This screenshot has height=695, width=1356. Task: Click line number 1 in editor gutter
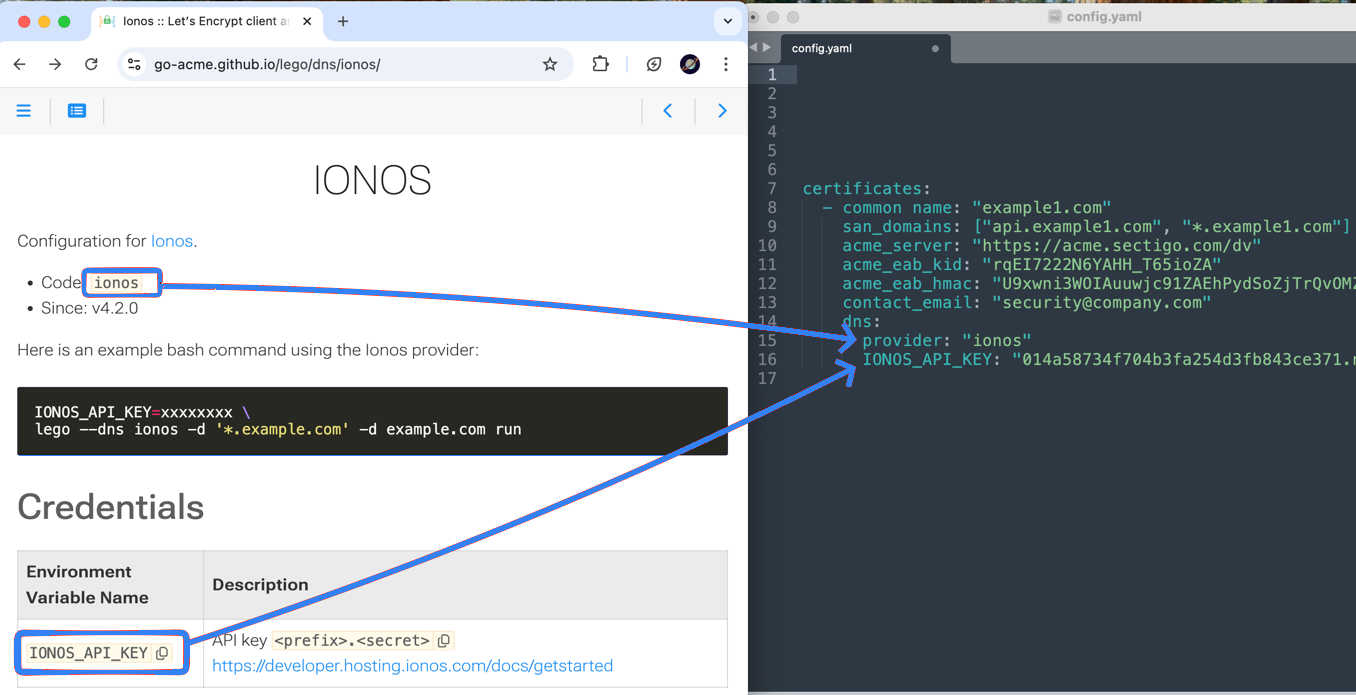point(772,75)
